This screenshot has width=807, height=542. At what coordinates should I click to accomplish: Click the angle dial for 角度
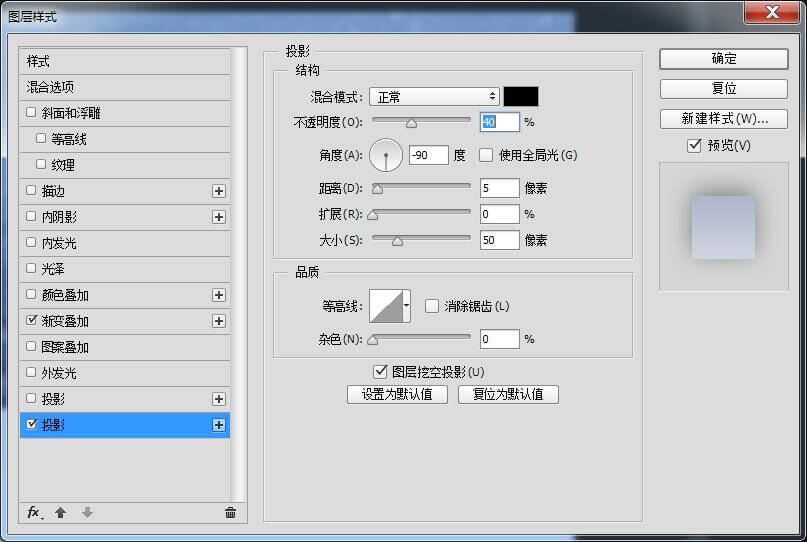pyautogui.click(x=386, y=155)
